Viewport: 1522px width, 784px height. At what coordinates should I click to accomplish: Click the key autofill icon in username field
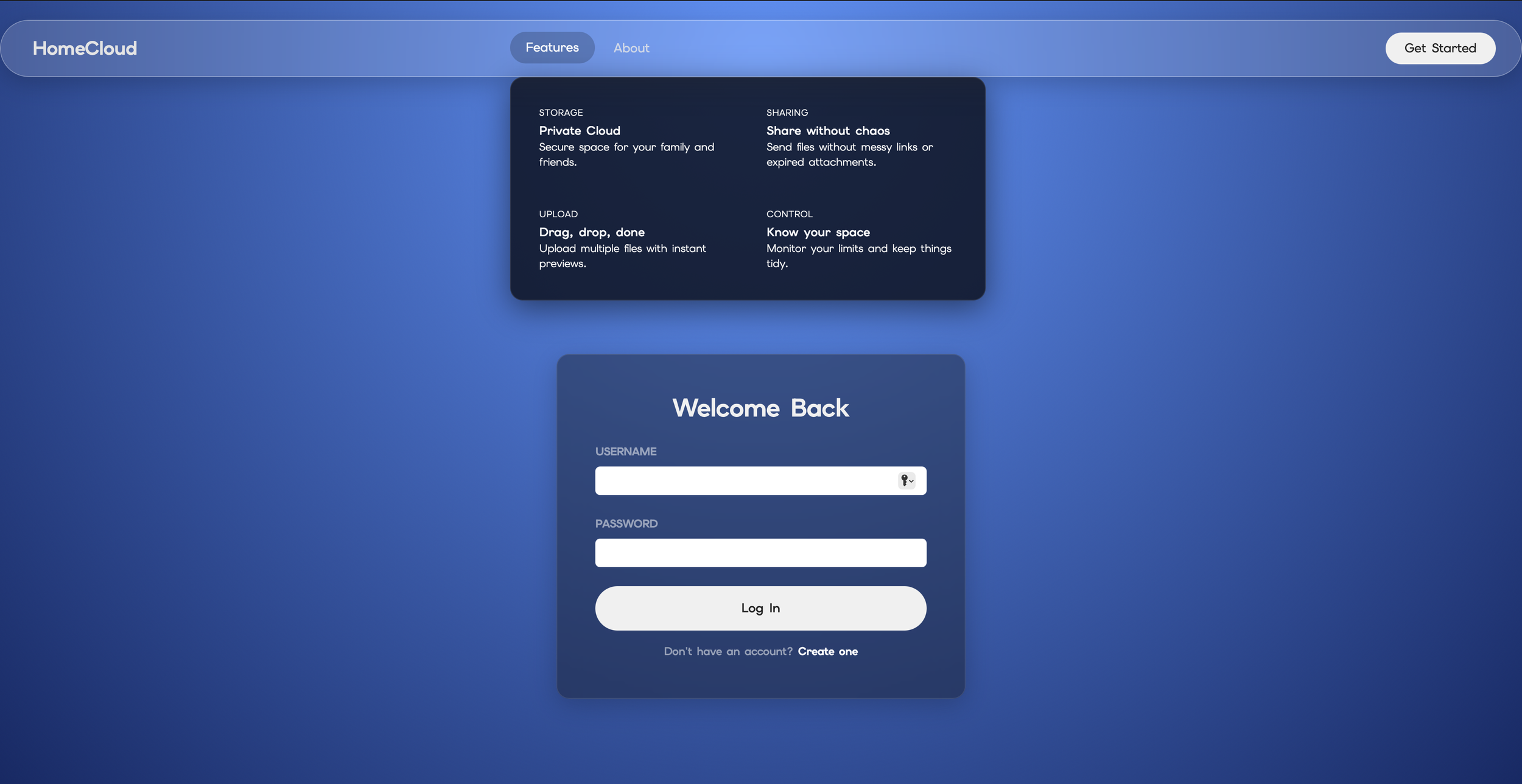[x=904, y=480]
